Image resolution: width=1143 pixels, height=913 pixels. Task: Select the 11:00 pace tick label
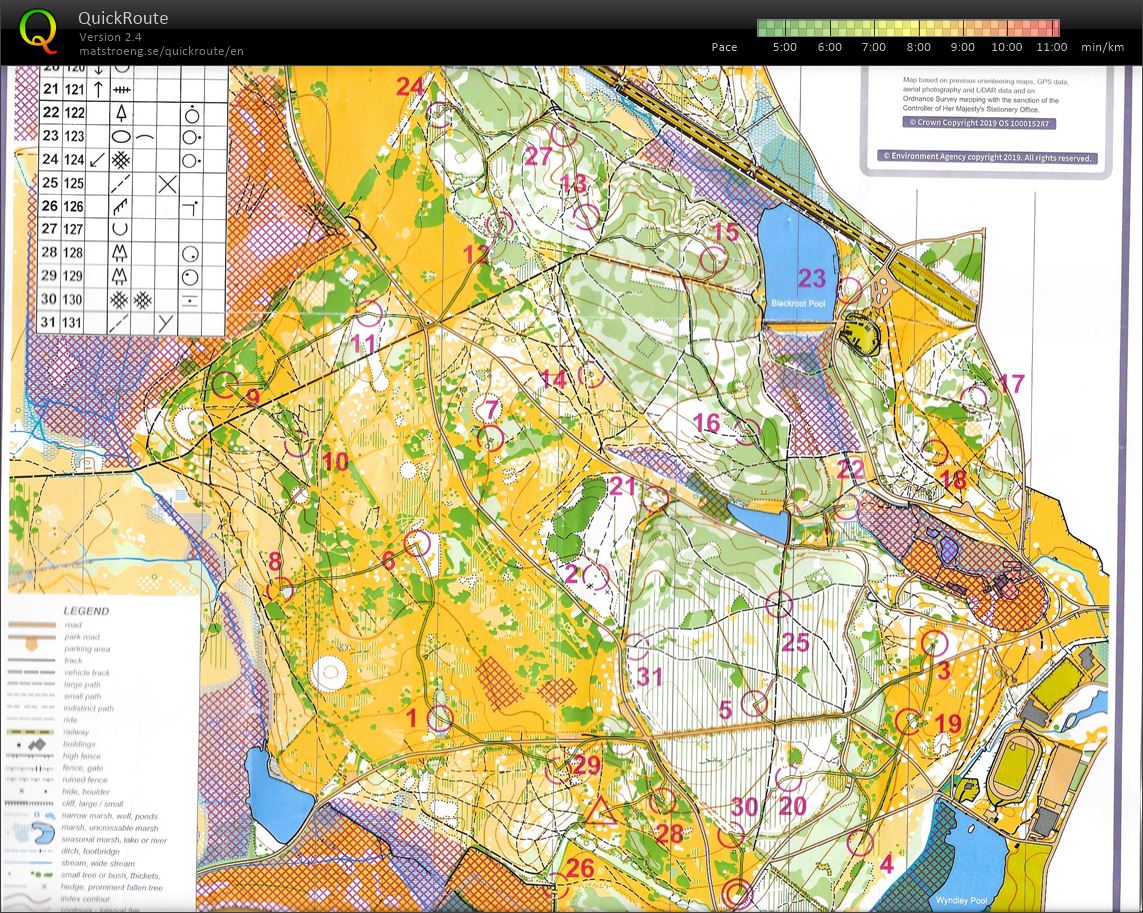point(1051,47)
